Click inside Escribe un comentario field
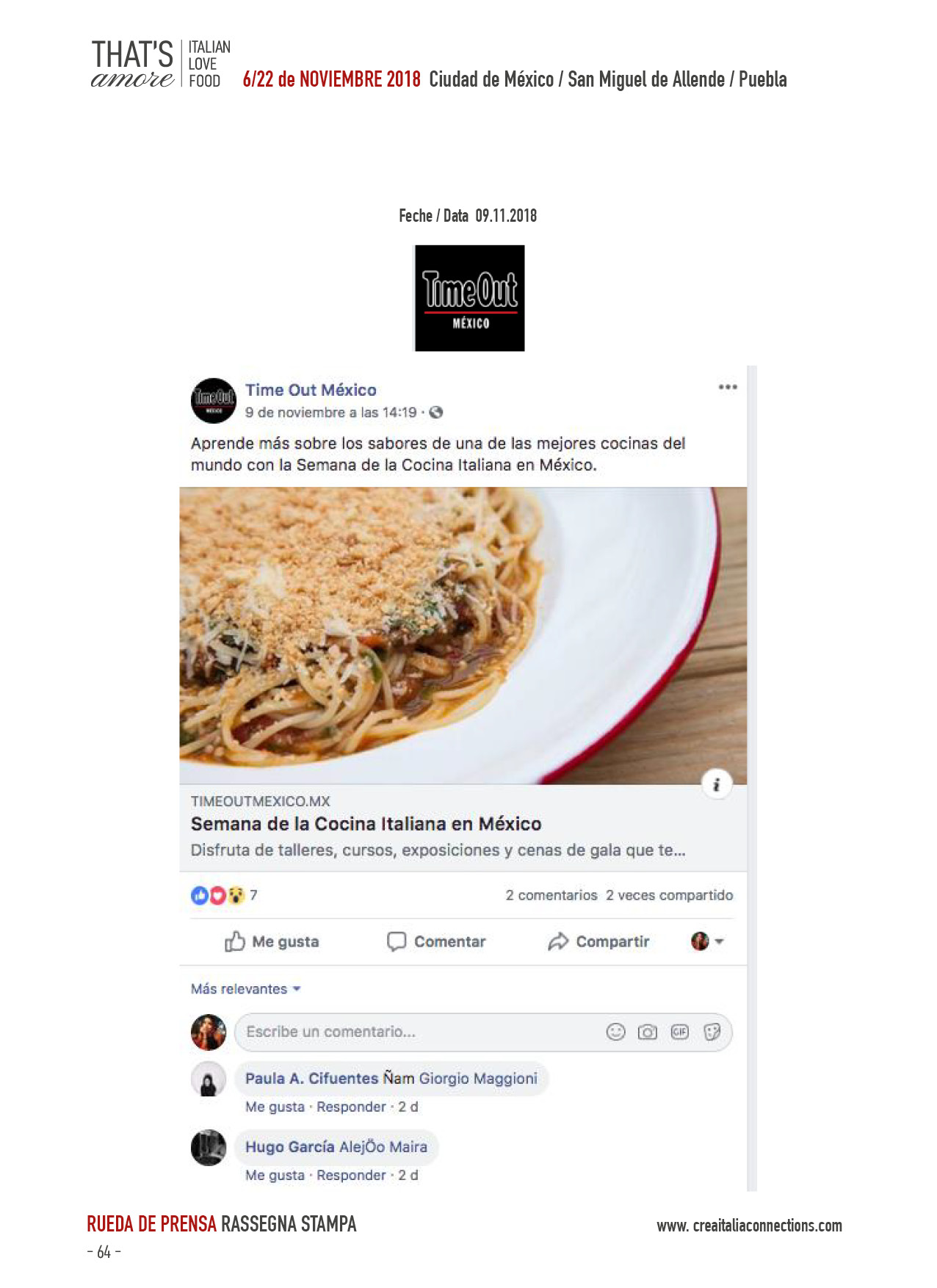This screenshot has width=937, height=1288. [419, 1032]
